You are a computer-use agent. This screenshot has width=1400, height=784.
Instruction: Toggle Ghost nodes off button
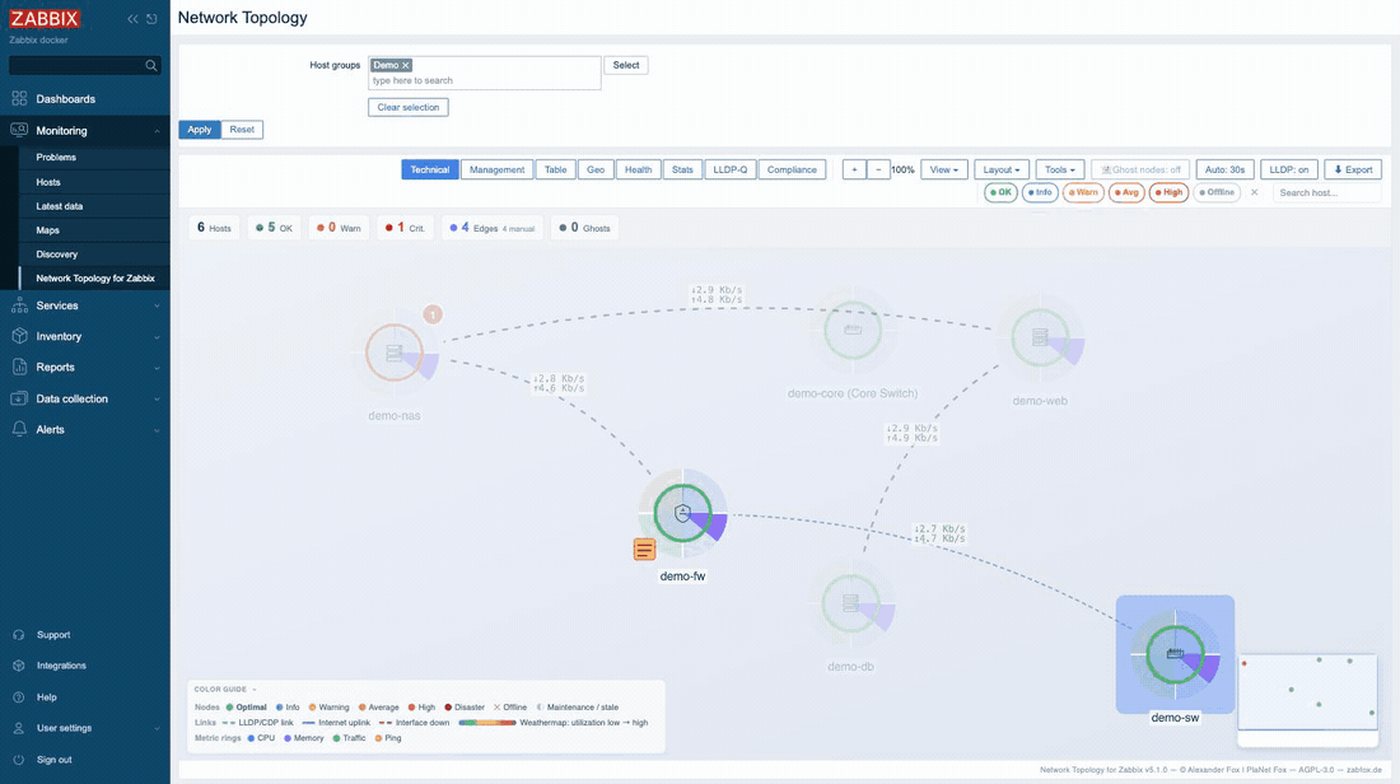(x=1141, y=170)
